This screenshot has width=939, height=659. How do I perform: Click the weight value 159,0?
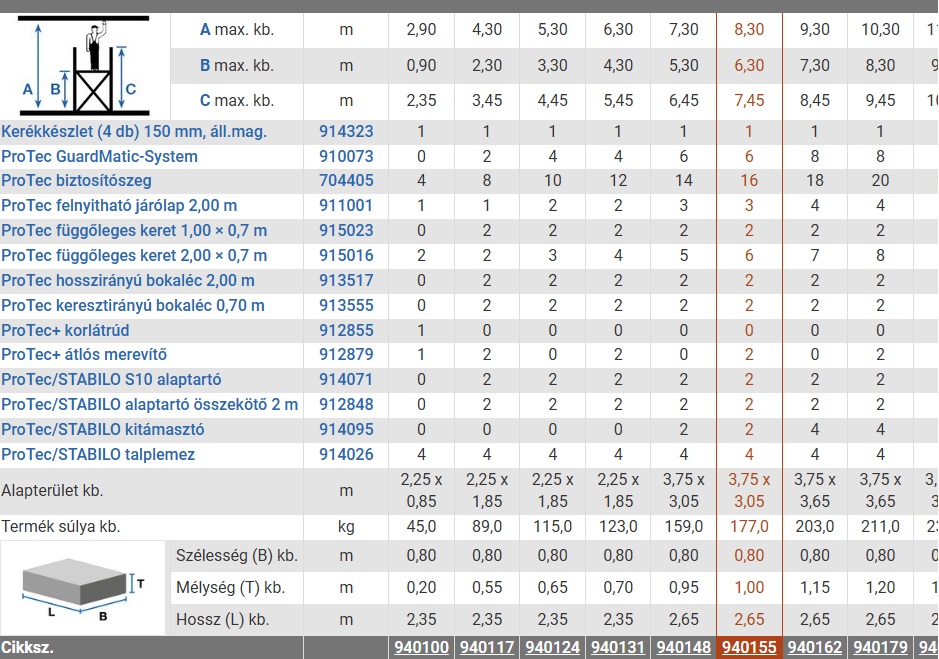684,527
